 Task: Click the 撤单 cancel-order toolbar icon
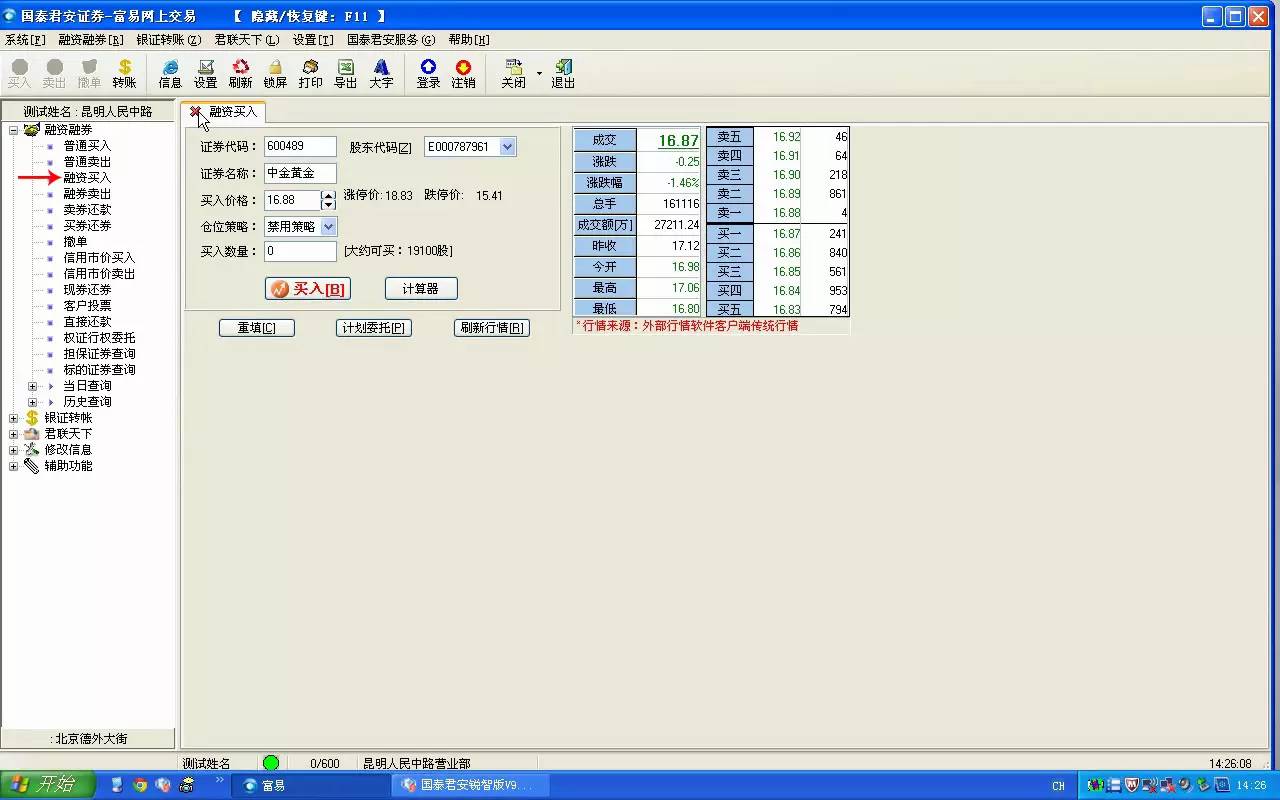pyautogui.click(x=89, y=73)
